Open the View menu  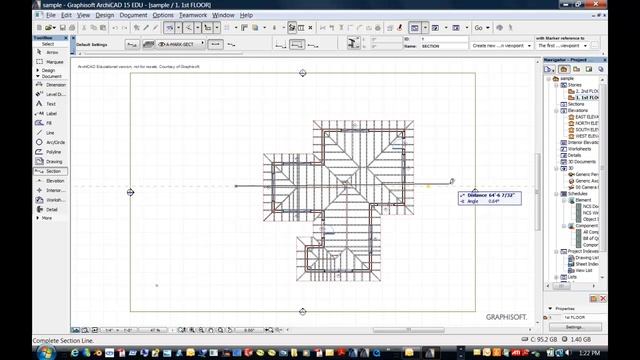coord(83,15)
